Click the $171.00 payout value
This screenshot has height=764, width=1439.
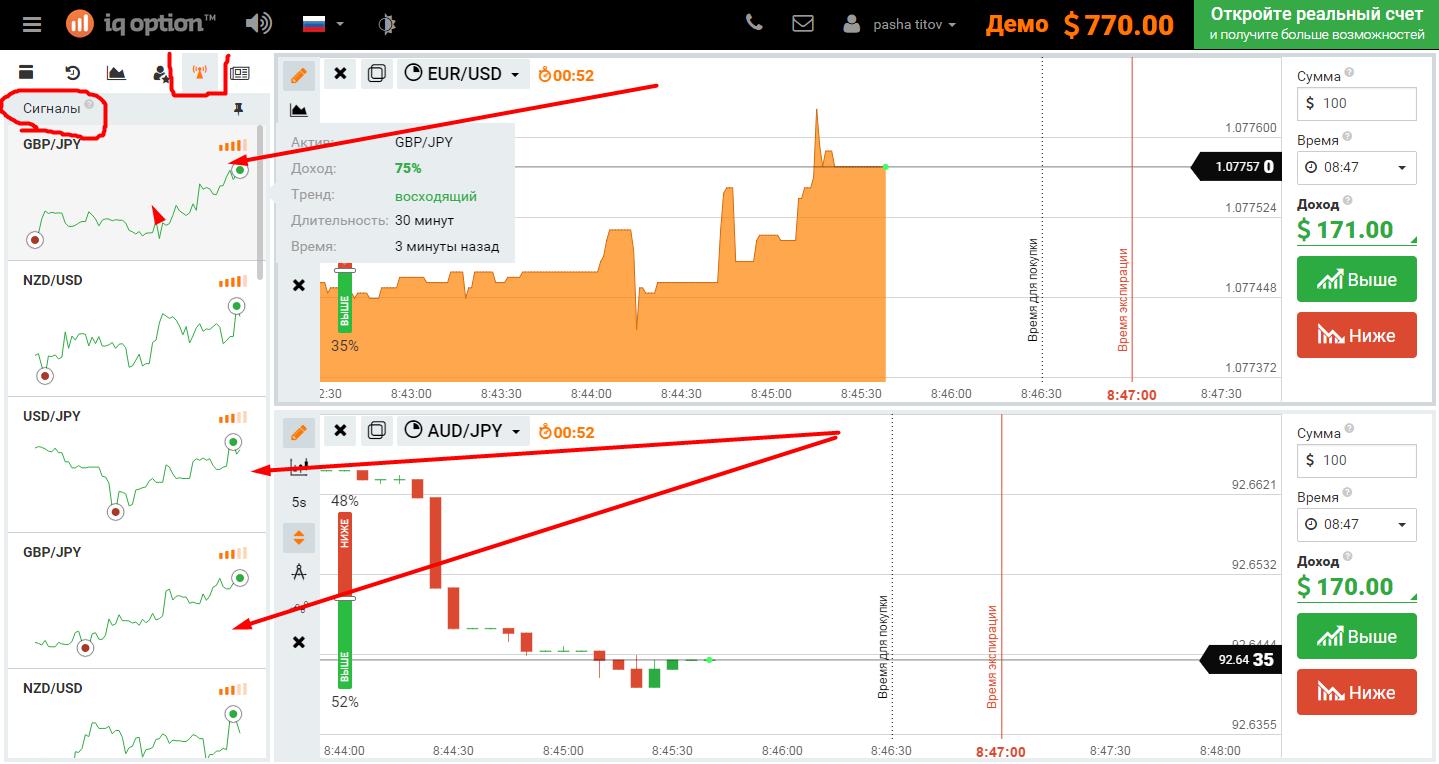(x=1345, y=230)
